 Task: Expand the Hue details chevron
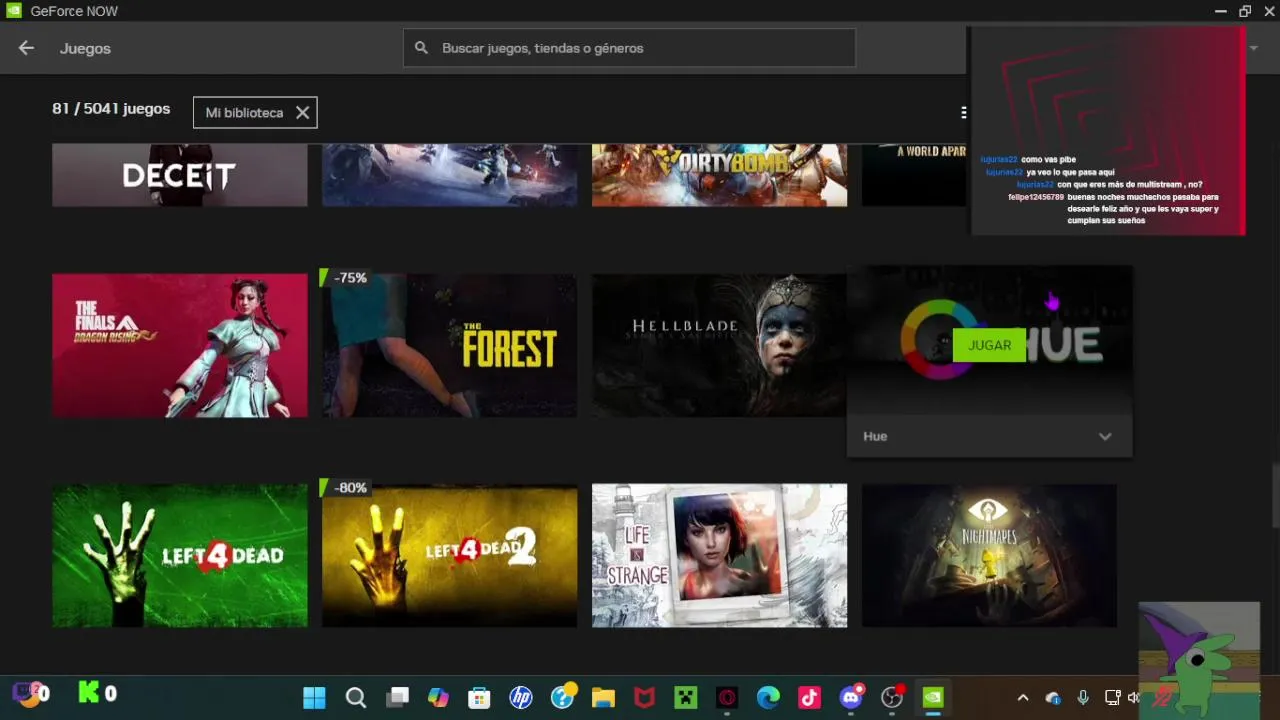(x=1105, y=437)
